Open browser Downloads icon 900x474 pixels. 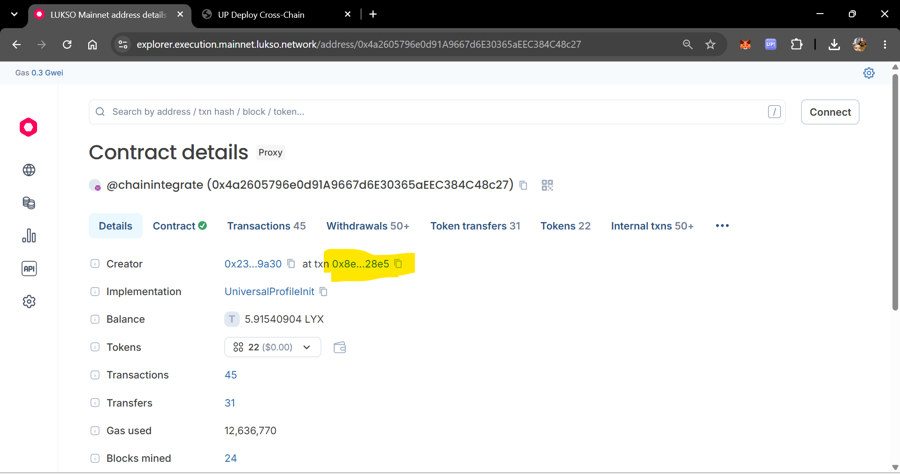[x=834, y=44]
